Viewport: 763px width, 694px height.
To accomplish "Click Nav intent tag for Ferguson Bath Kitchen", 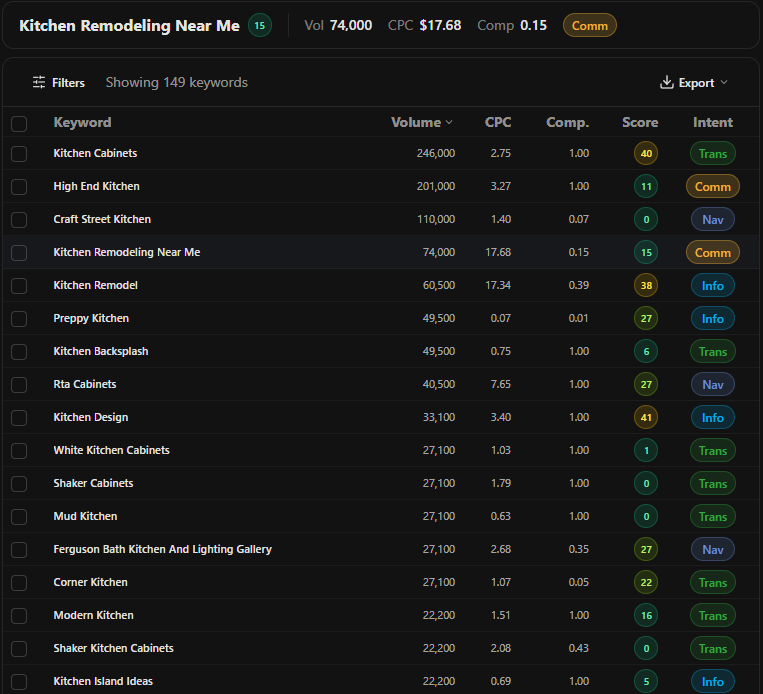I will 713,549.
